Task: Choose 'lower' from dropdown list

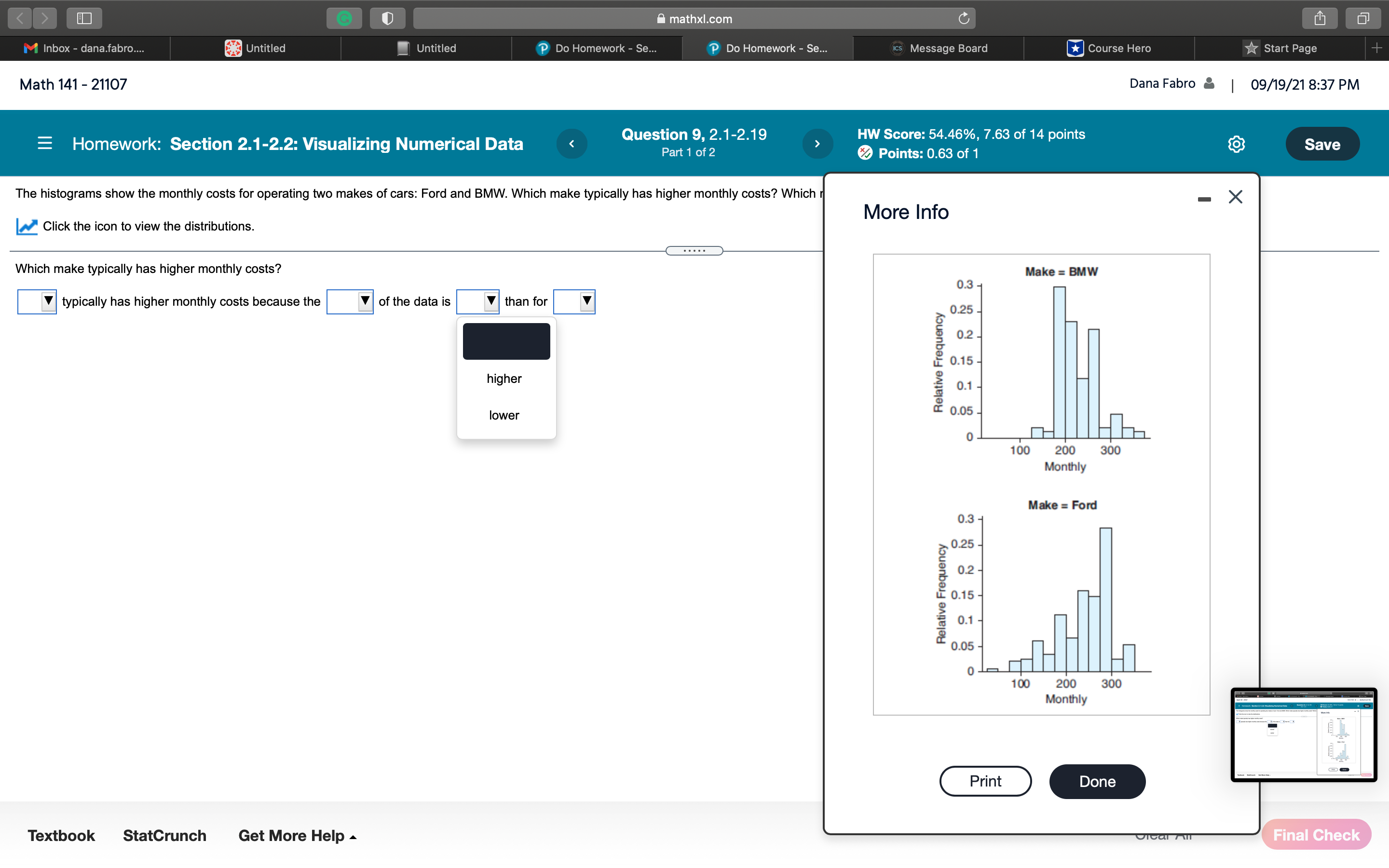Action: [504, 415]
